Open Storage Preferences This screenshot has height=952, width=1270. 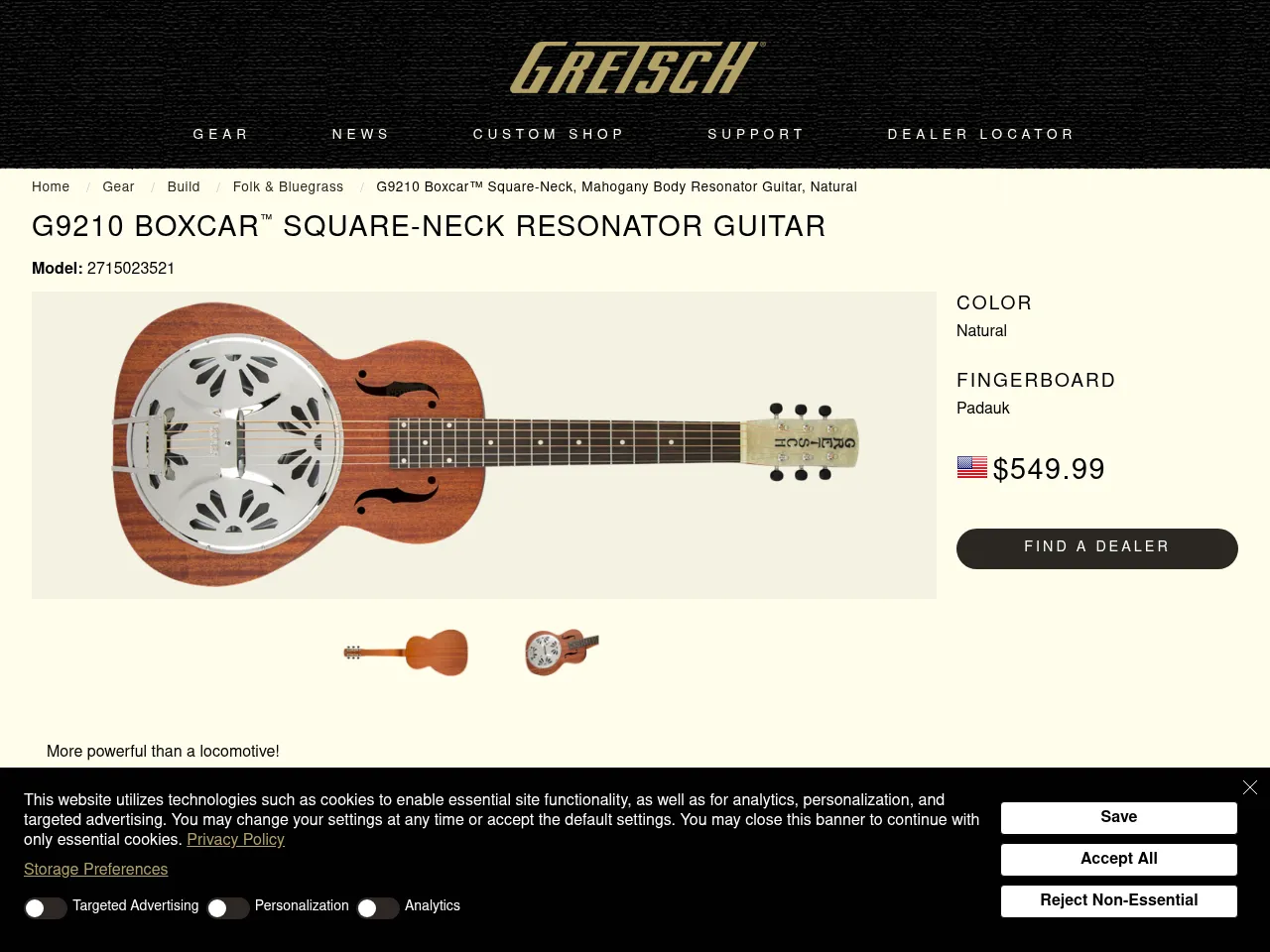click(x=95, y=870)
